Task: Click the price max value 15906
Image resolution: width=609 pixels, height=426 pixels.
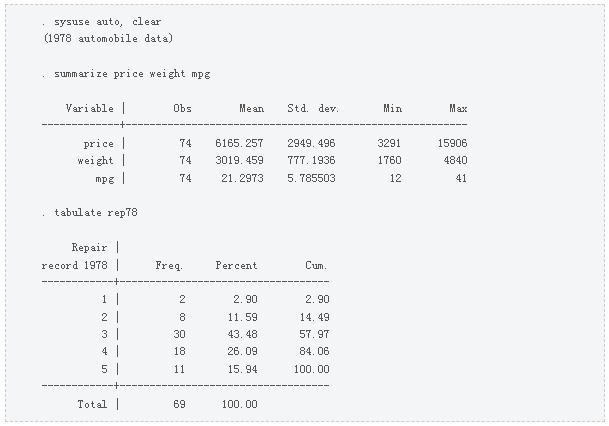Action: (x=452, y=143)
